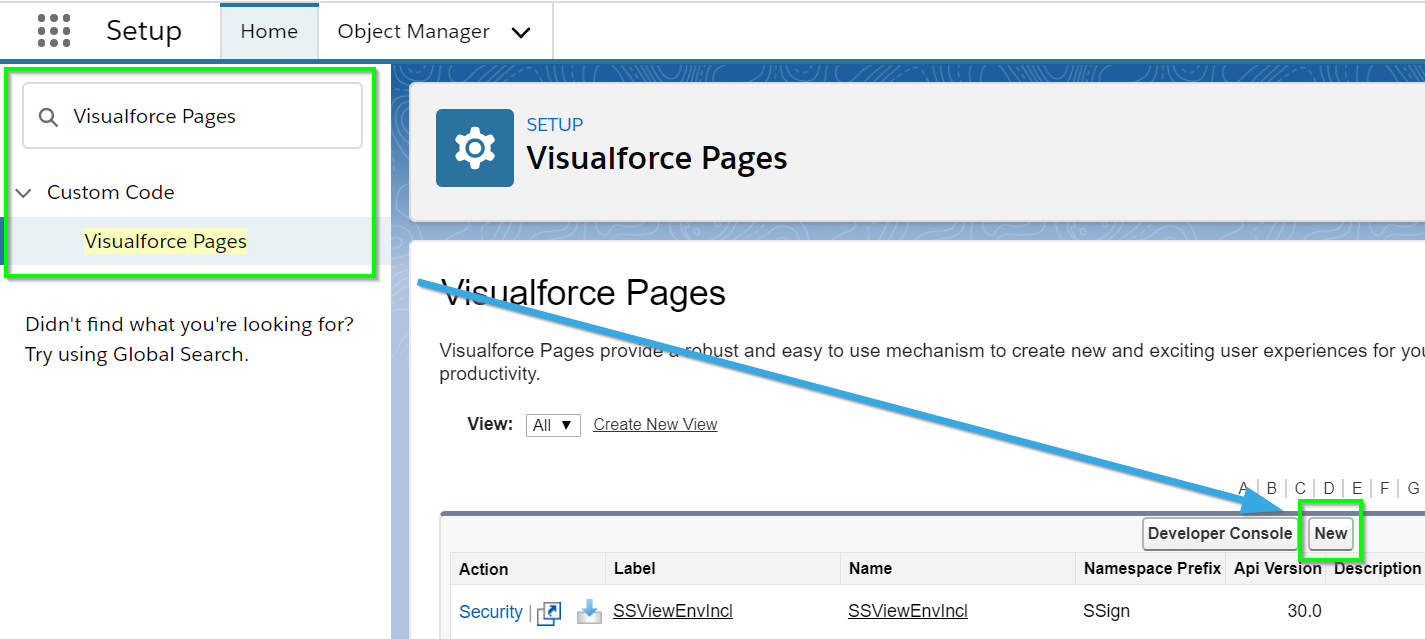Click the Security link for SSViewEnvIncl
The height and width of the screenshot is (639, 1425).
[x=491, y=611]
